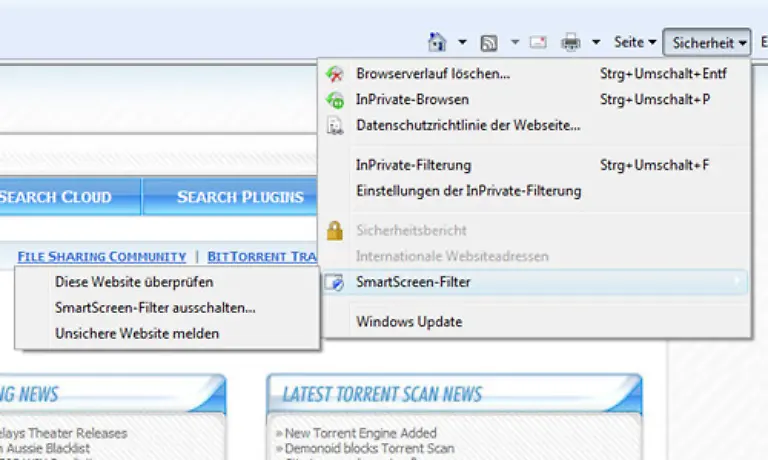Open the New Torrent Engine Added news item
This screenshot has width=768, height=460.
[x=360, y=433]
